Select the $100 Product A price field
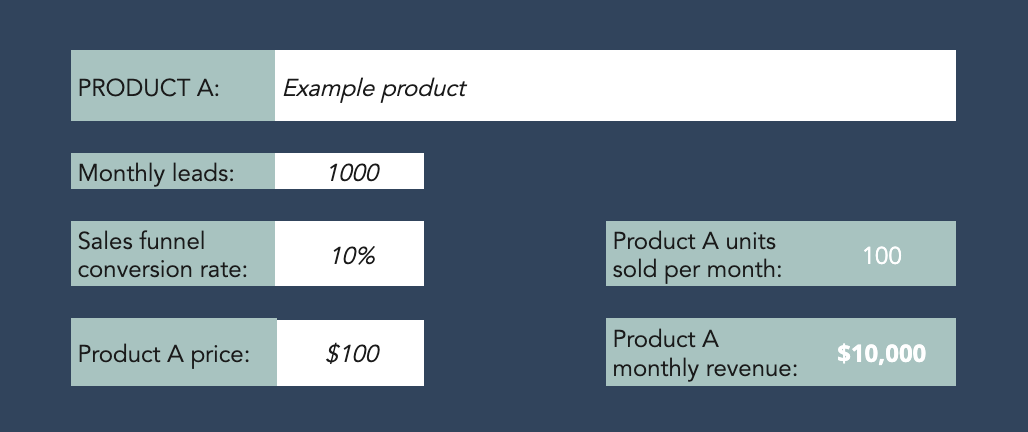The height and width of the screenshot is (432, 1028). click(x=350, y=353)
